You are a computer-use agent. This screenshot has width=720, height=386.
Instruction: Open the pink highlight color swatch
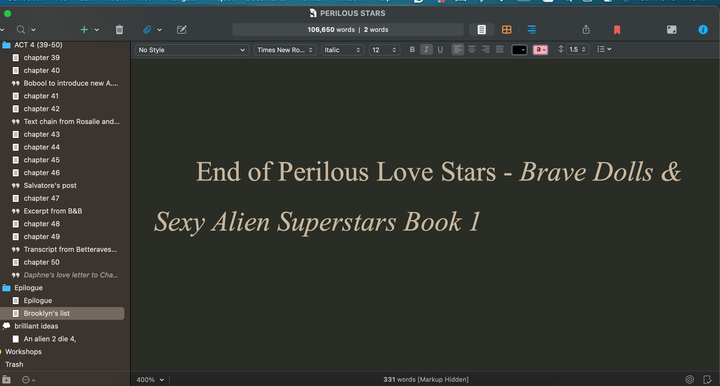tap(540, 50)
